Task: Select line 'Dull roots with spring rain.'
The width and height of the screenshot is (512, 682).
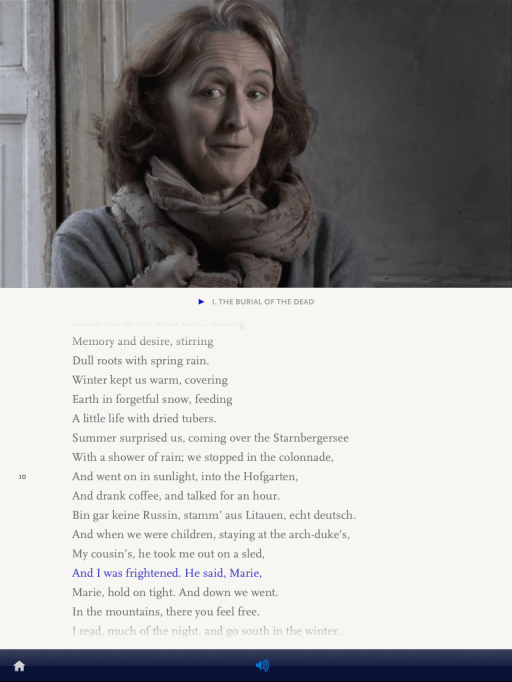Action: point(141,361)
